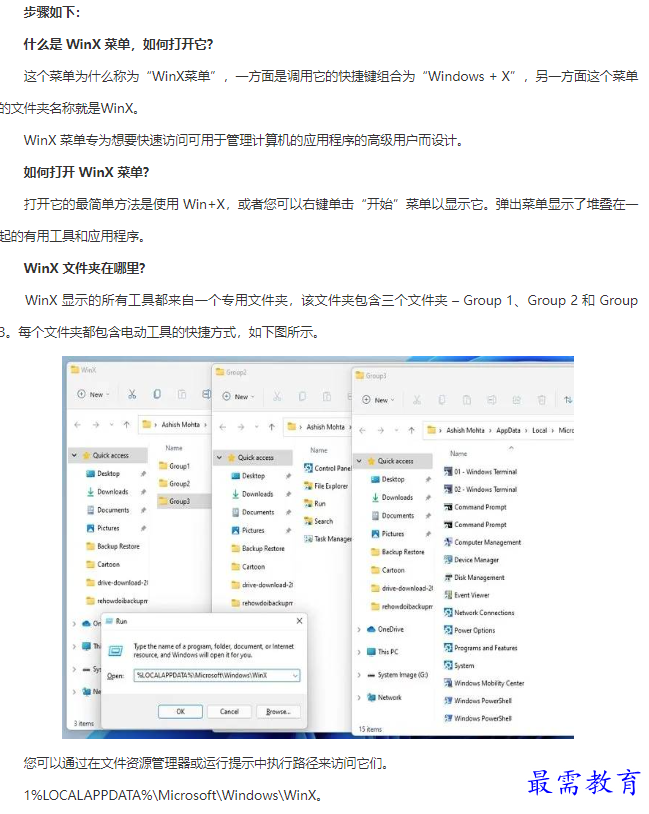Click the Share icon in Group3 window toolbar
The image size is (649, 814).
click(516, 400)
